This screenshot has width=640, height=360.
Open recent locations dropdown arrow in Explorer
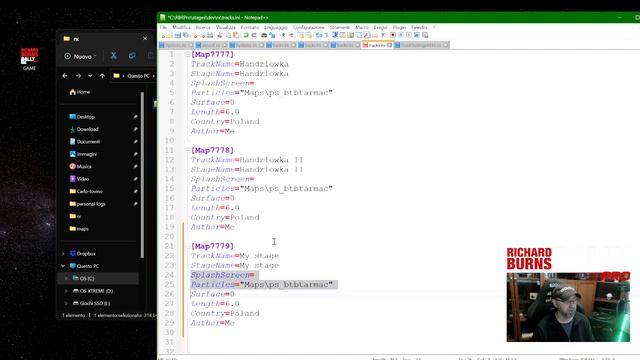tap(90, 76)
